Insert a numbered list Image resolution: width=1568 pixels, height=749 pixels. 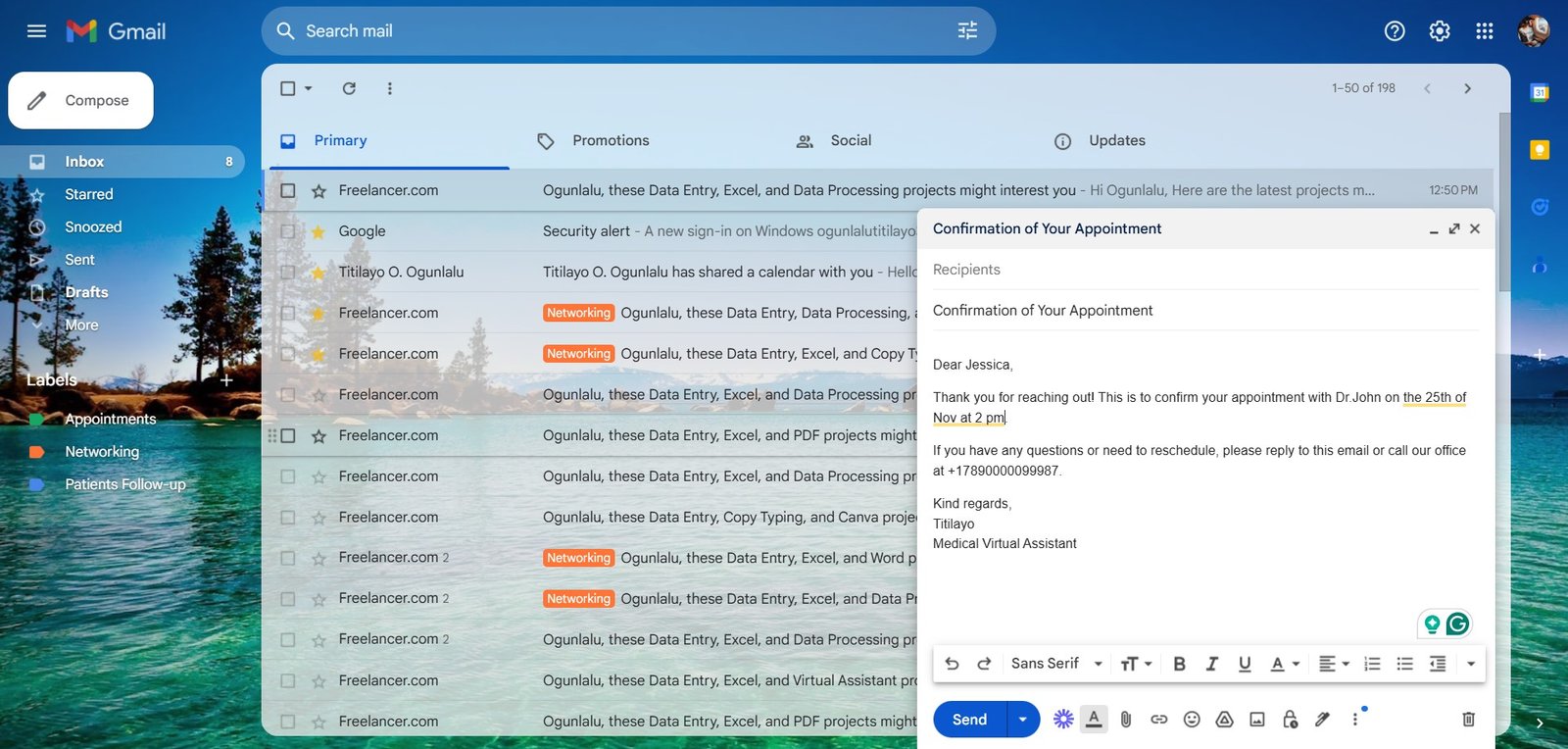1372,664
